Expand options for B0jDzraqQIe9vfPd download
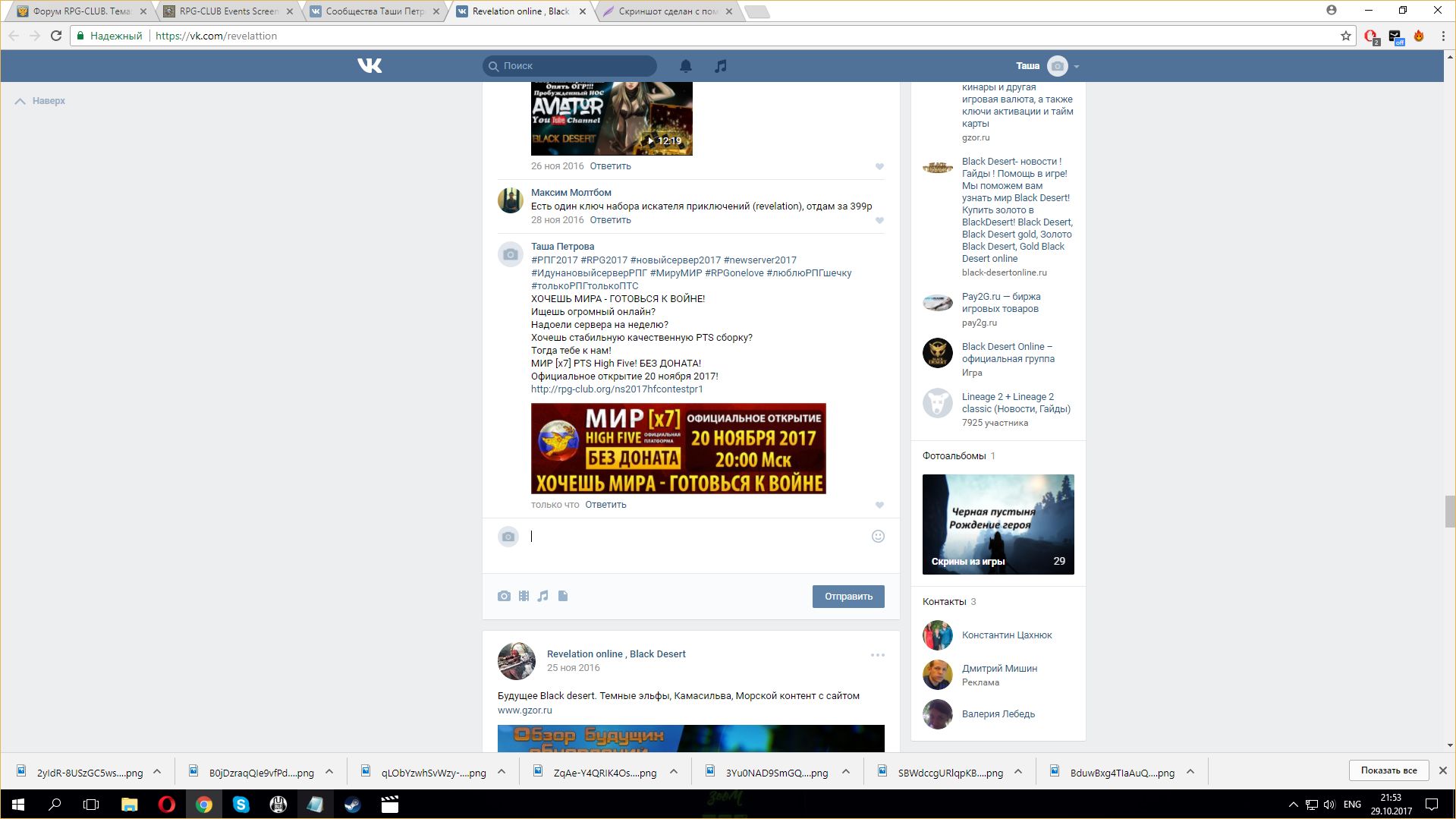This screenshot has height=819, width=1456. [x=329, y=772]
